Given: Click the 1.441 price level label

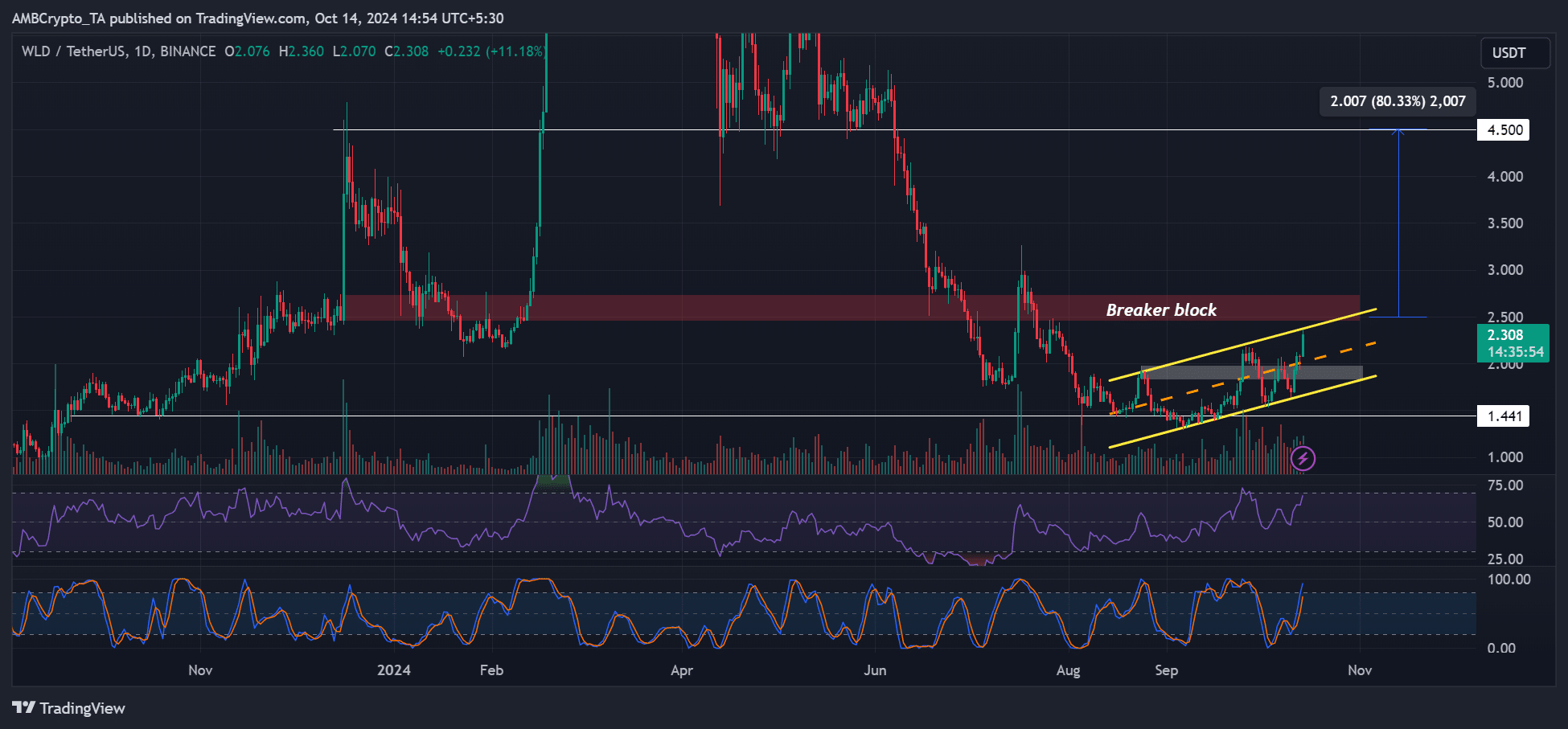Looking at the screenshot, I should (1504, 416).
